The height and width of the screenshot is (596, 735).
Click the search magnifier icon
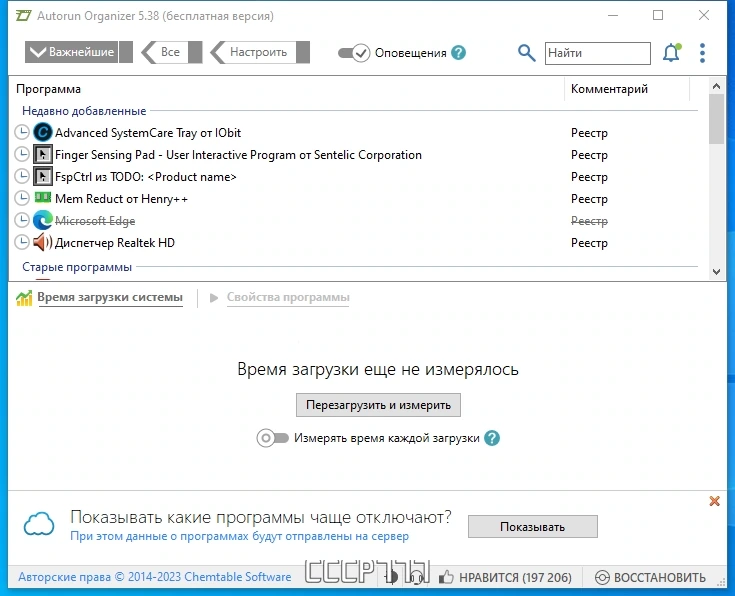click(526, 53)
